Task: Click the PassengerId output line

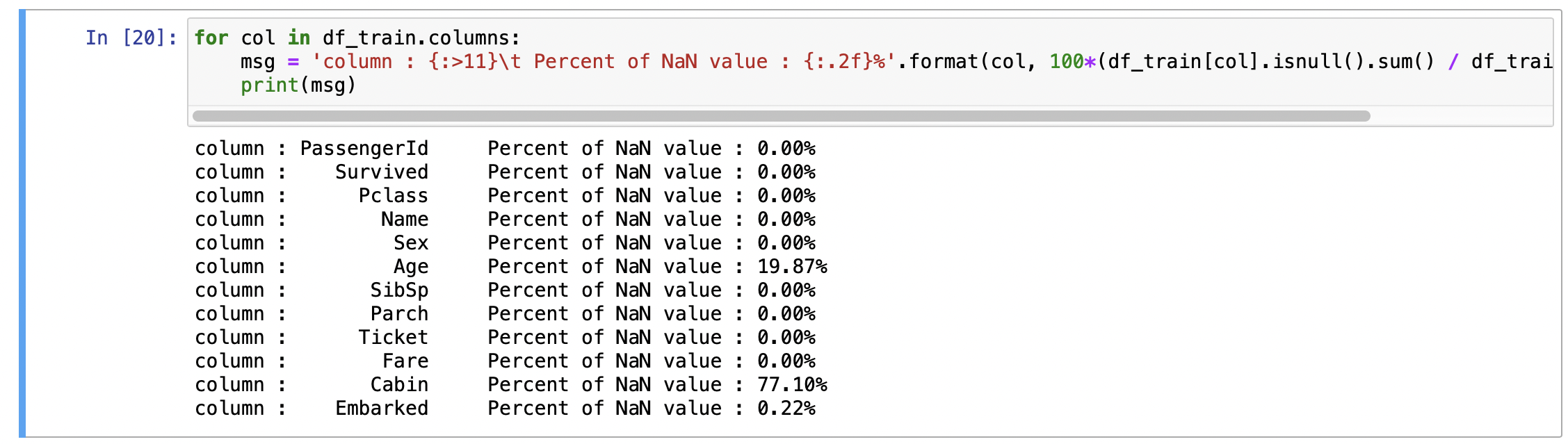Action: click(x=505, y=148)
